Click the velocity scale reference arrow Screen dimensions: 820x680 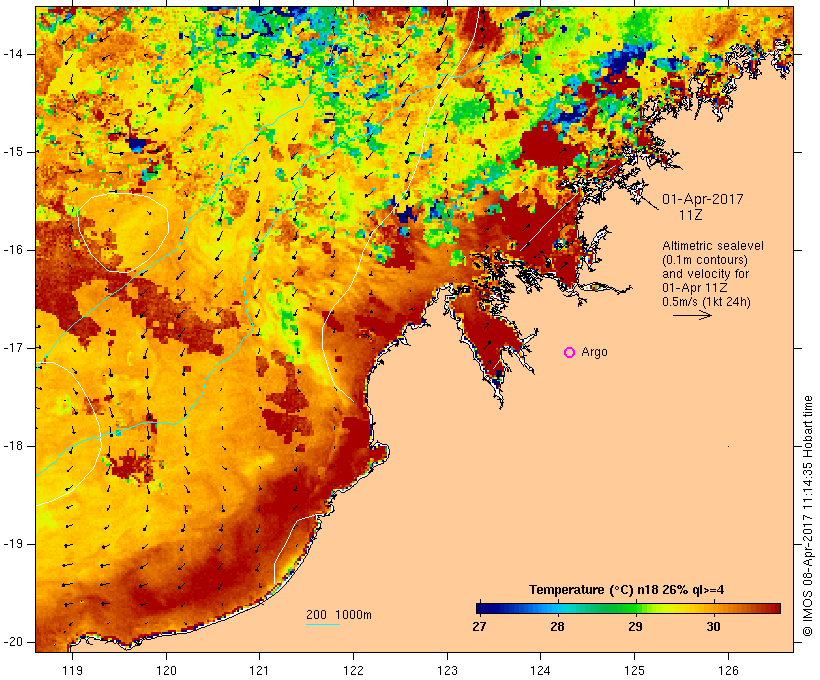[692, 315]
